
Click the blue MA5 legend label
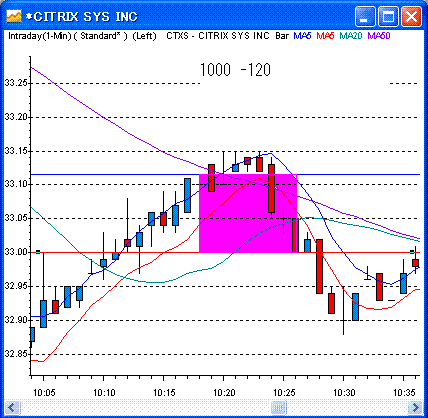[x=302, y=36]
